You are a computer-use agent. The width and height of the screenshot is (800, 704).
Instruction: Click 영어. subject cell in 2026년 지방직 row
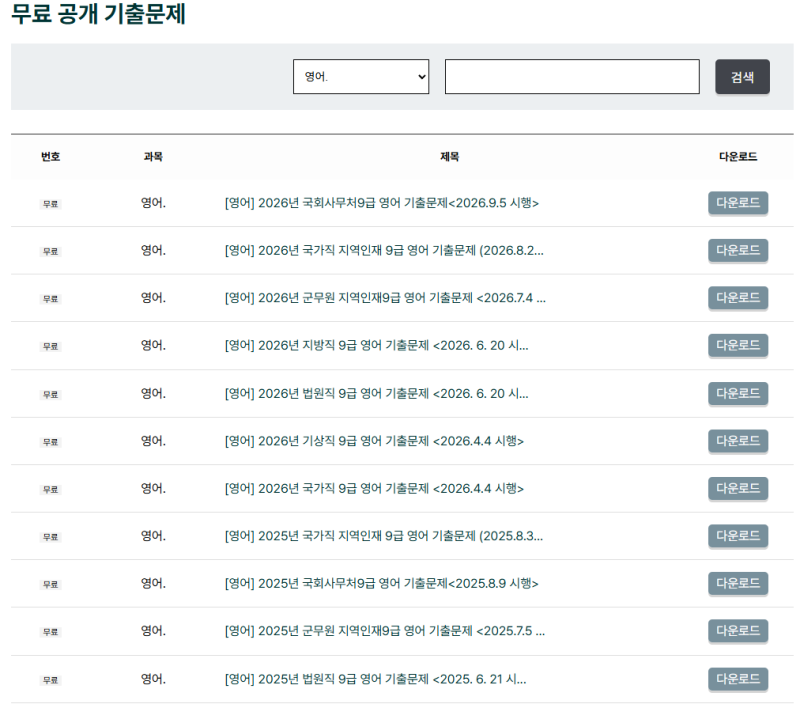click(x=153, y=345)
